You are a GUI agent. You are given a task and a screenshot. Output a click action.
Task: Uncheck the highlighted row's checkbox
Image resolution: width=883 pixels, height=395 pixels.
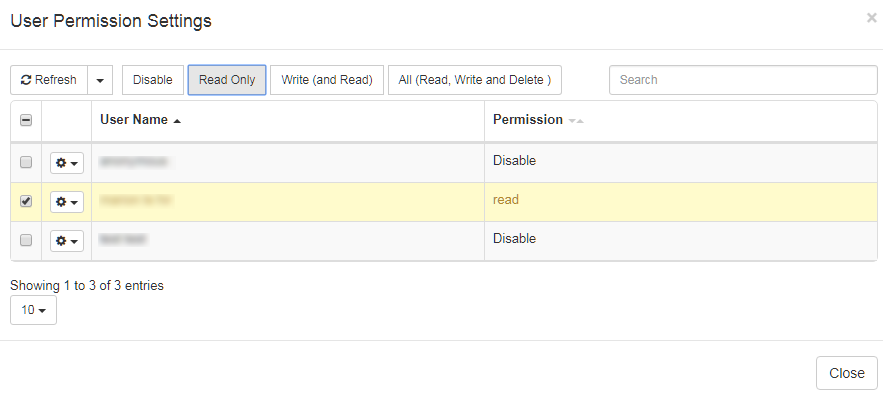click(26, 201)
